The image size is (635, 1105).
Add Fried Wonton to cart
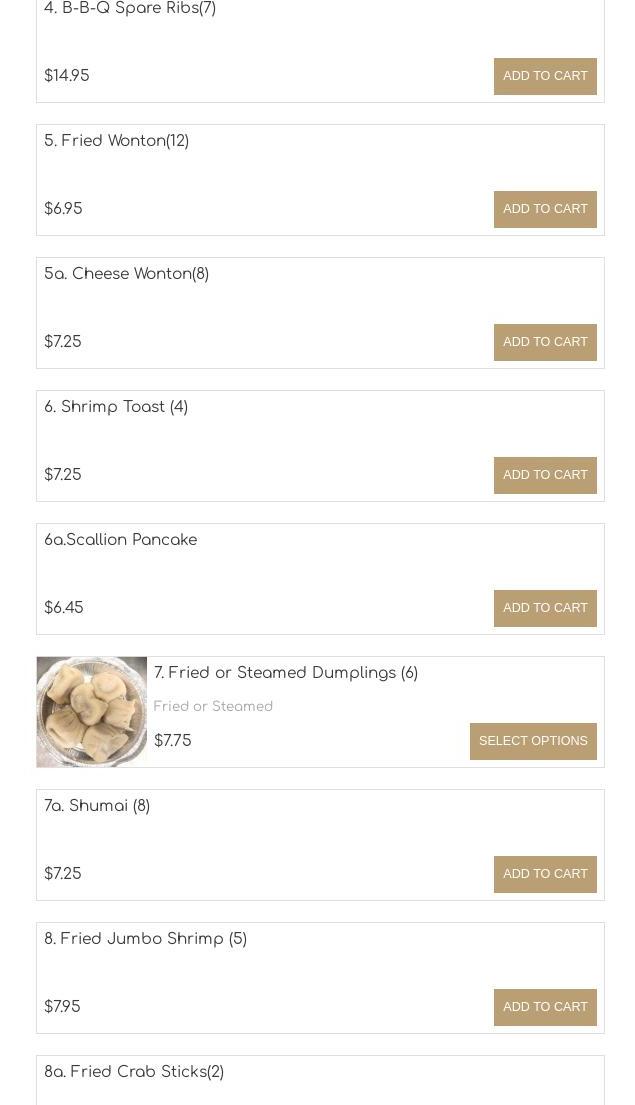(x=545, y=209)
